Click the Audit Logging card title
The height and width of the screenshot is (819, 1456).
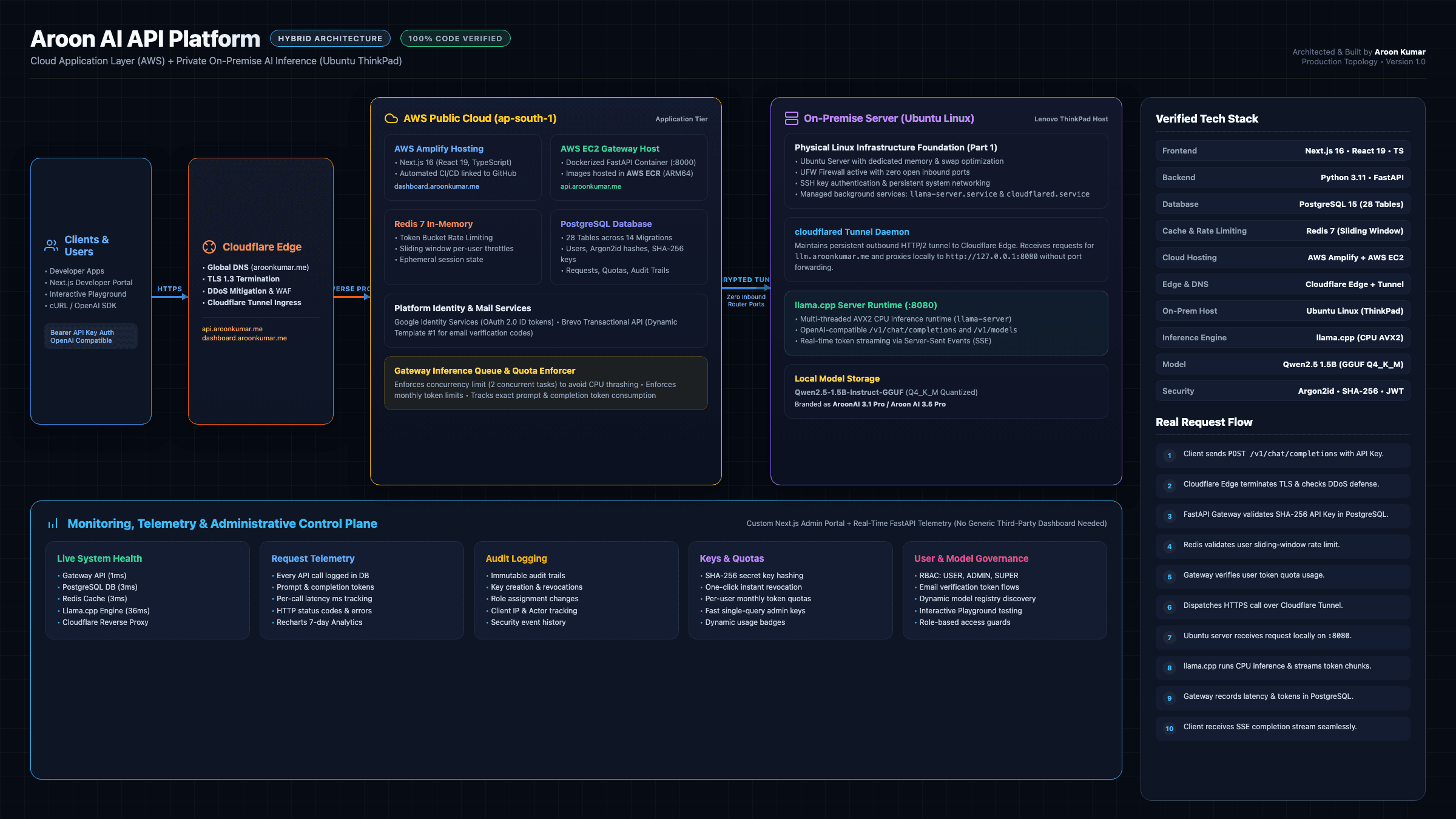516,558
